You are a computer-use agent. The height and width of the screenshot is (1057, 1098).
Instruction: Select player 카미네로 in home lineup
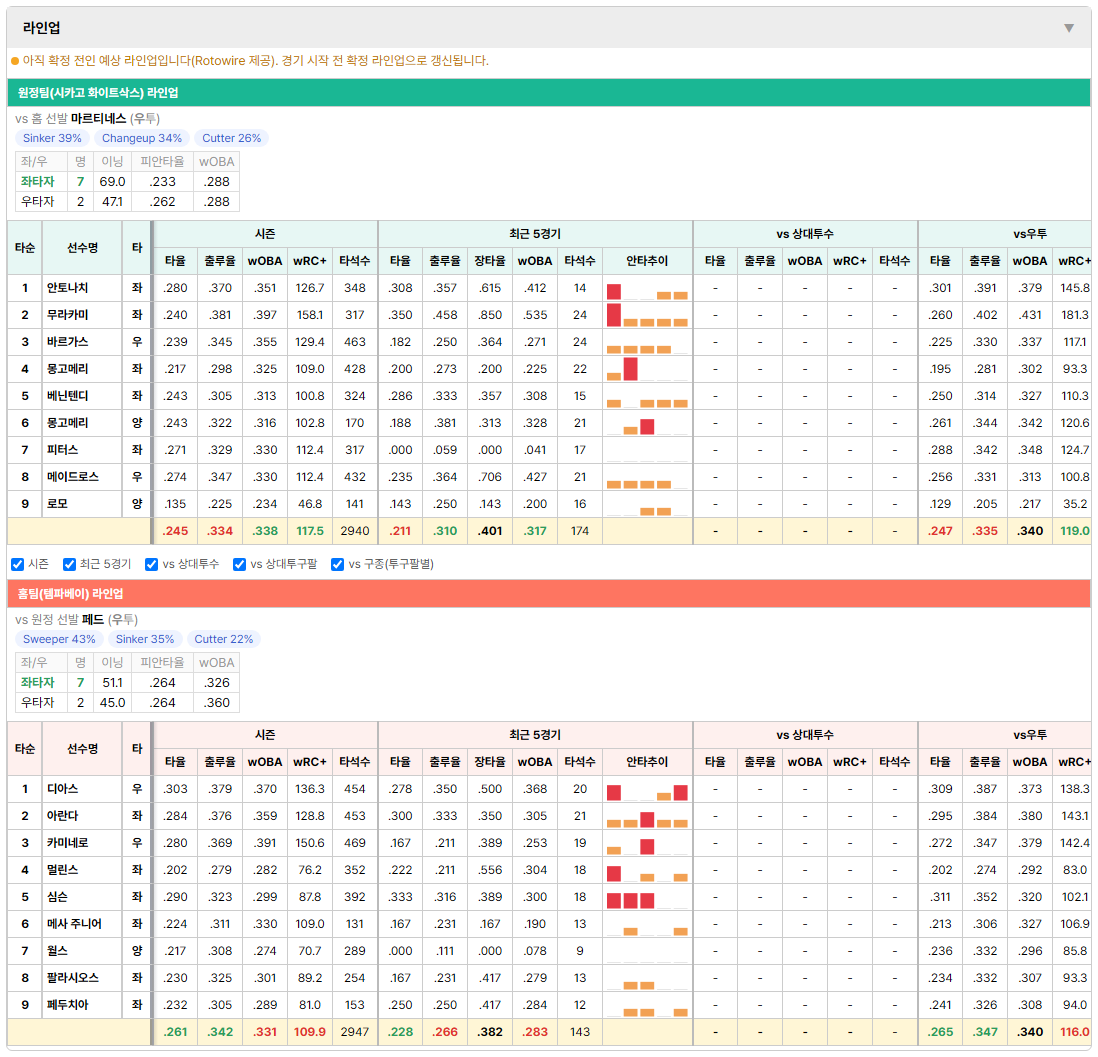(68, 843)
